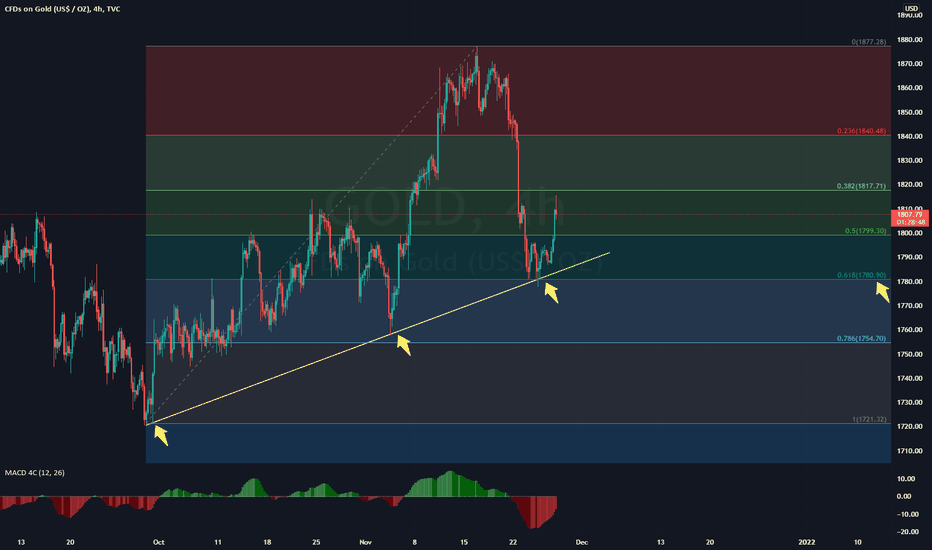Click 1860.00 on the price axis
Image resolution: width=932 pixels, height=550 pixels.
tap(909, 88)
